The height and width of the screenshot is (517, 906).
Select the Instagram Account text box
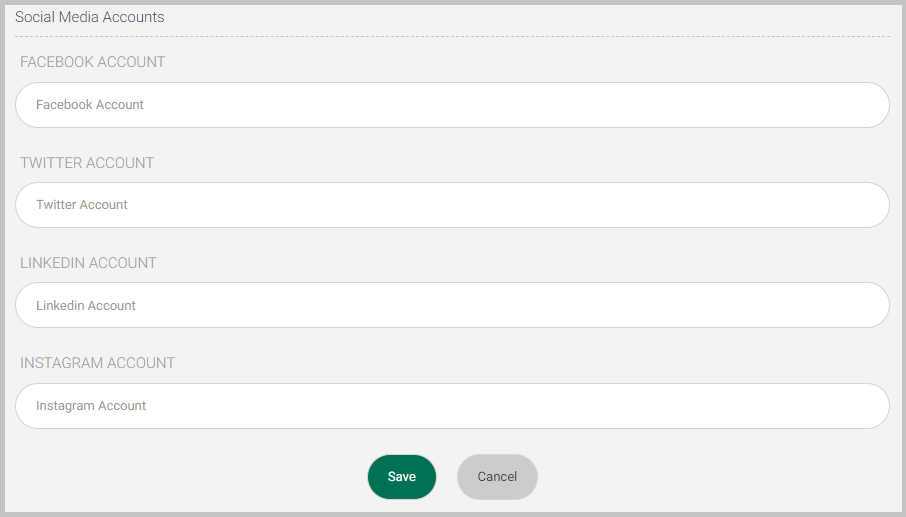tap(452, 406)
